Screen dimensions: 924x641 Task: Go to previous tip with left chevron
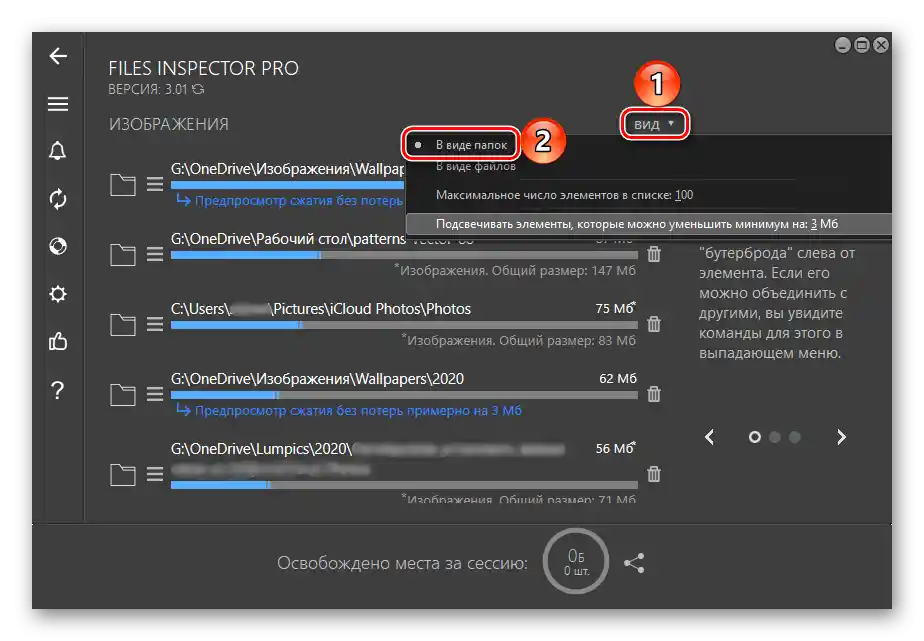pyautogui.click(x=710, y=437)
